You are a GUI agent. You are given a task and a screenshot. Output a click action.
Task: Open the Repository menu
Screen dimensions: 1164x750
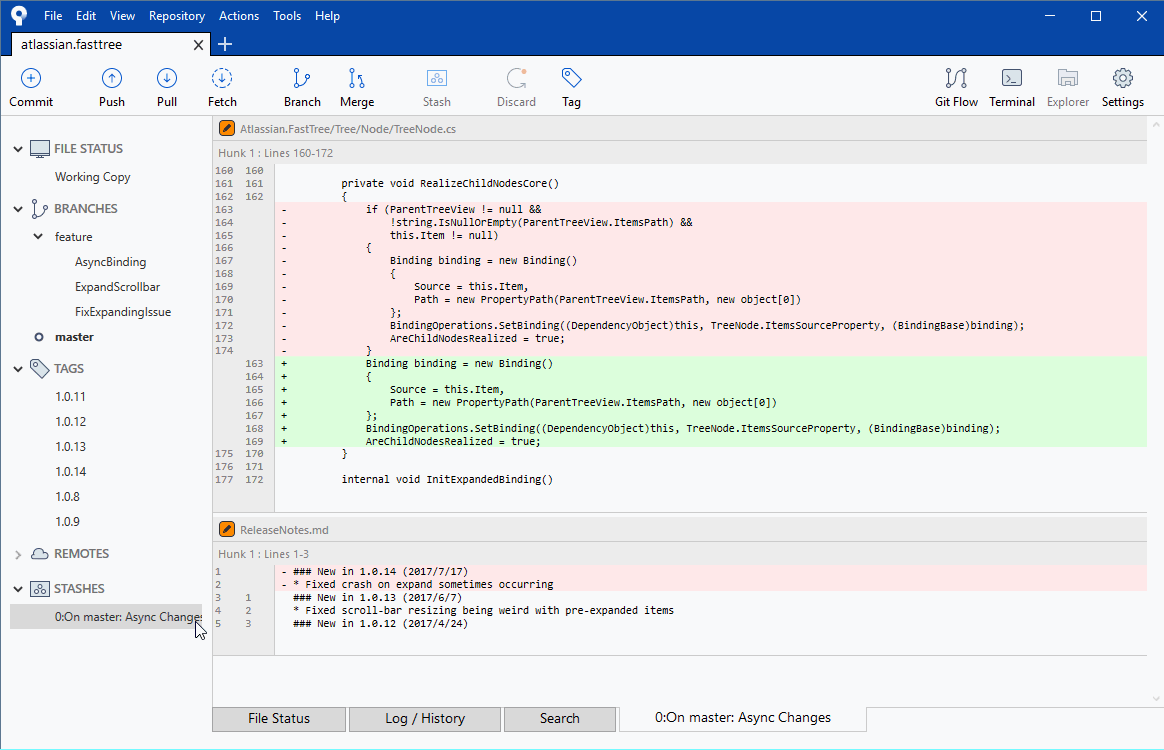(177, 16)
